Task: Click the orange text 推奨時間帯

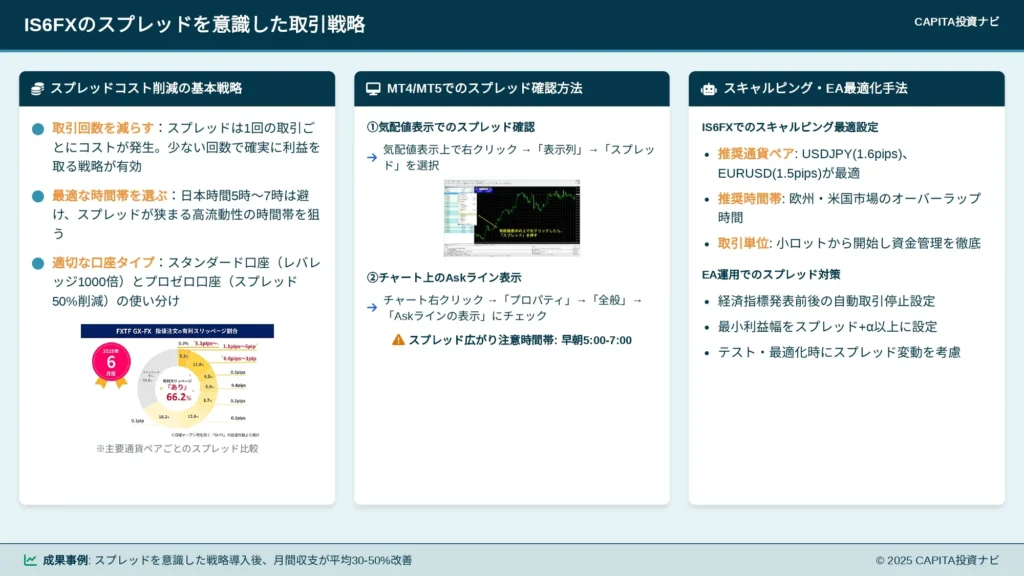Action: point(750,199)
